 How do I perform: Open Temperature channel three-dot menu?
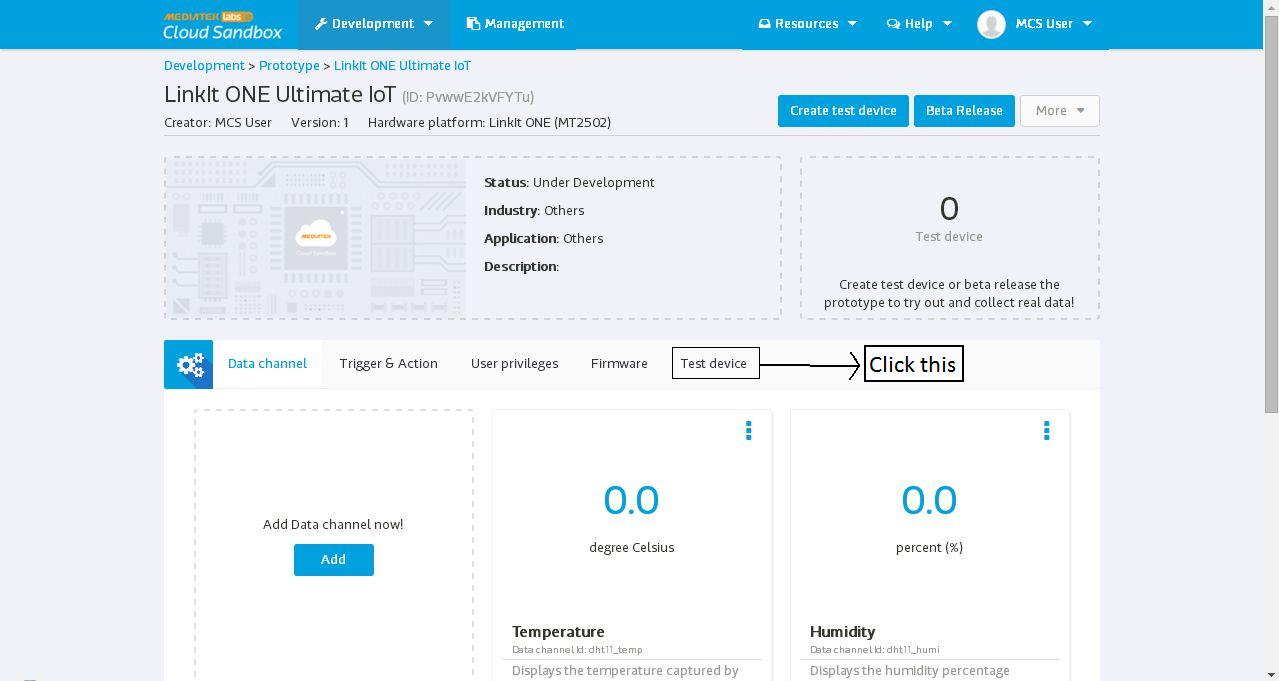pyautogui.click(x=748, y=431)
